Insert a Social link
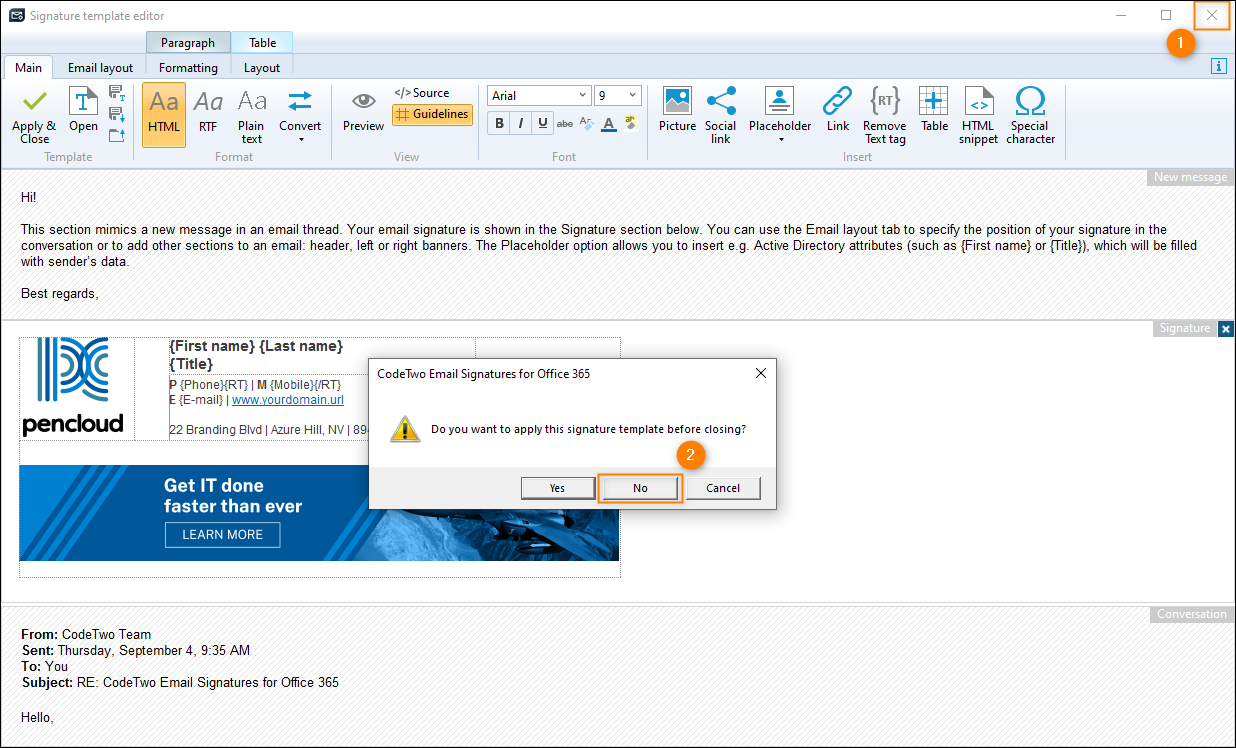Image resolution: width=1236 pixels, height=748 pixels. click(721, 112)
